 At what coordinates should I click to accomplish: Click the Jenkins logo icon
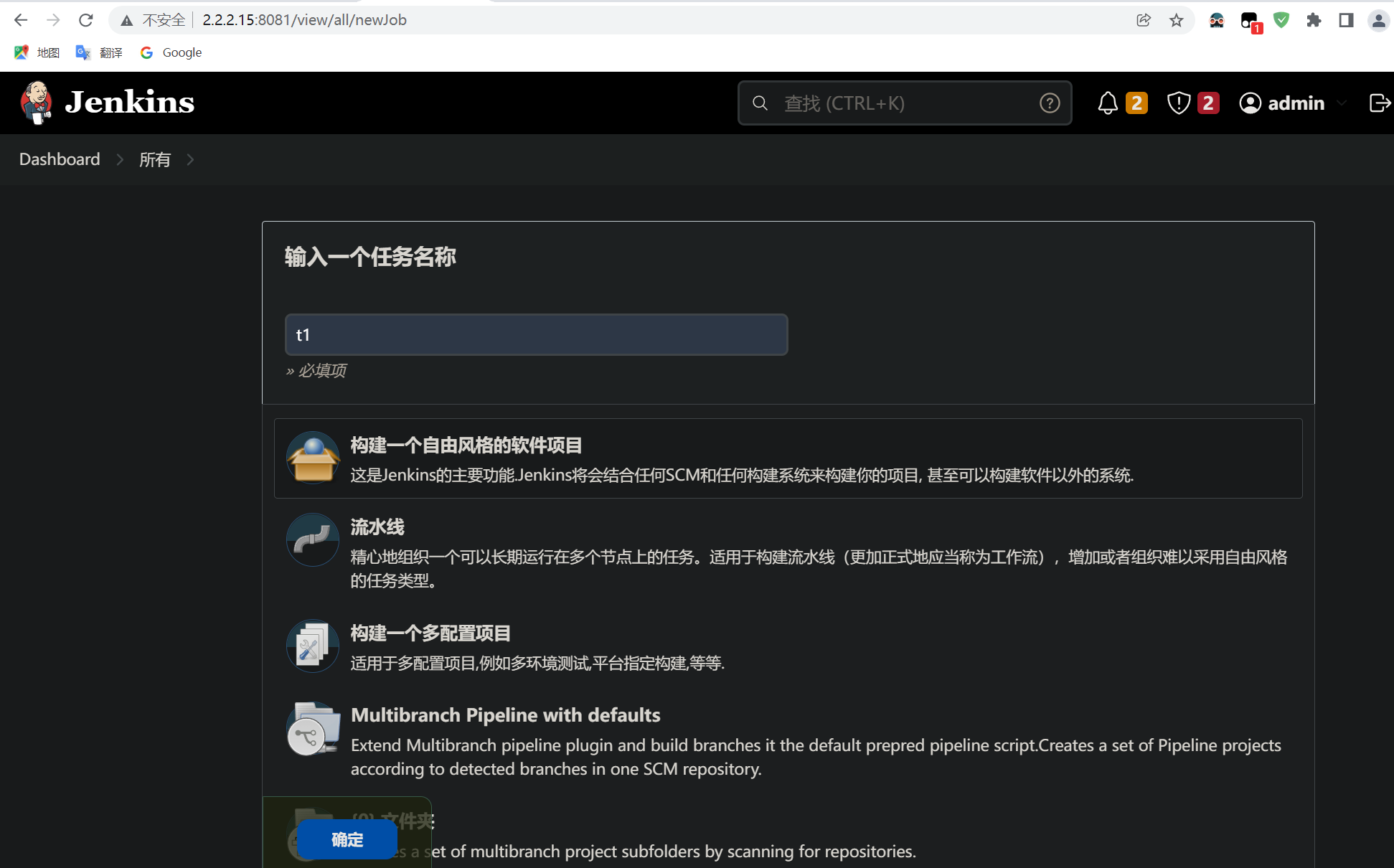point(36,102)
